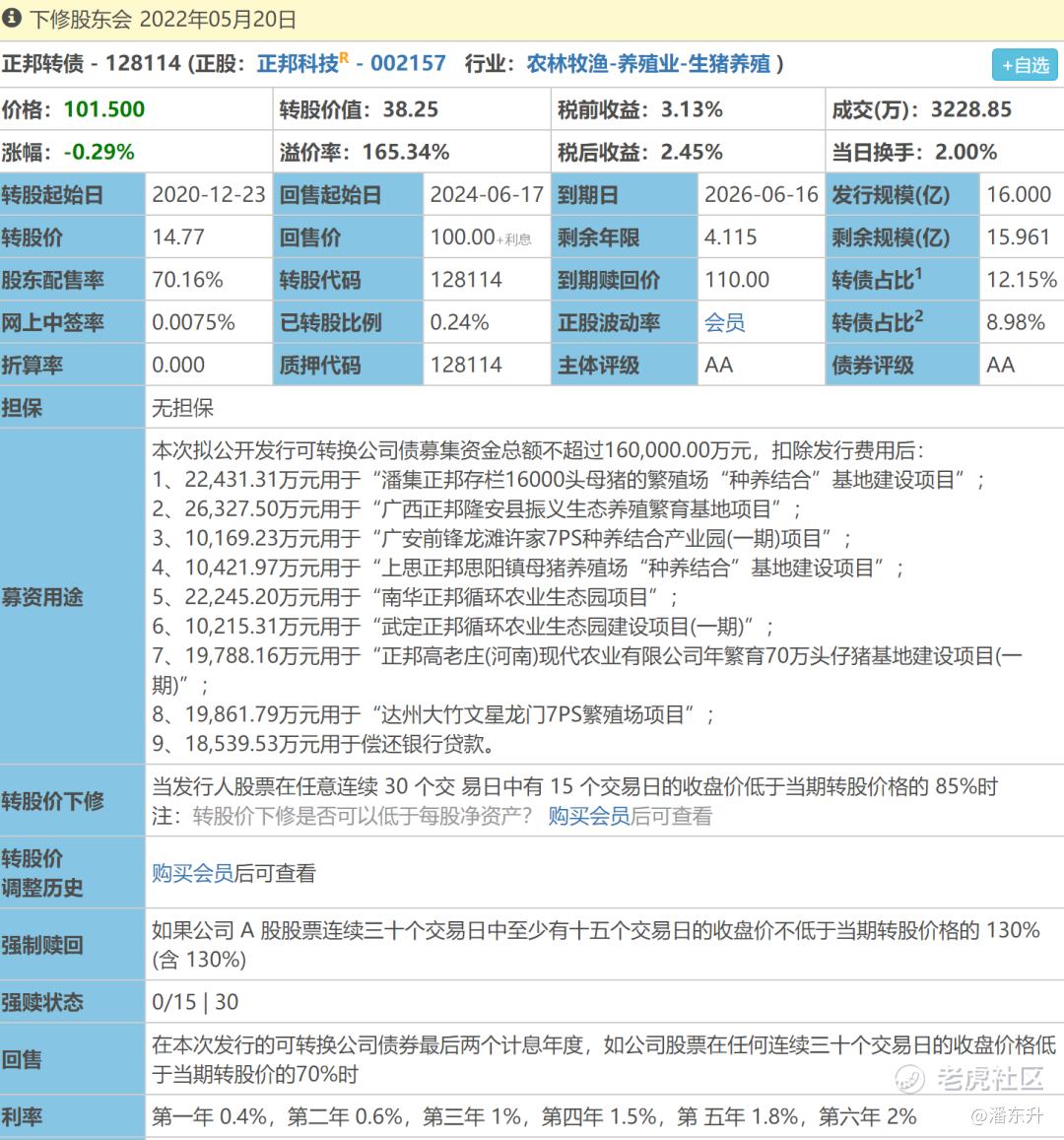Click the 募资用途 header cell
Image resolution: width=1064 pixels, height=1140 pixels.
coord(73,596)
